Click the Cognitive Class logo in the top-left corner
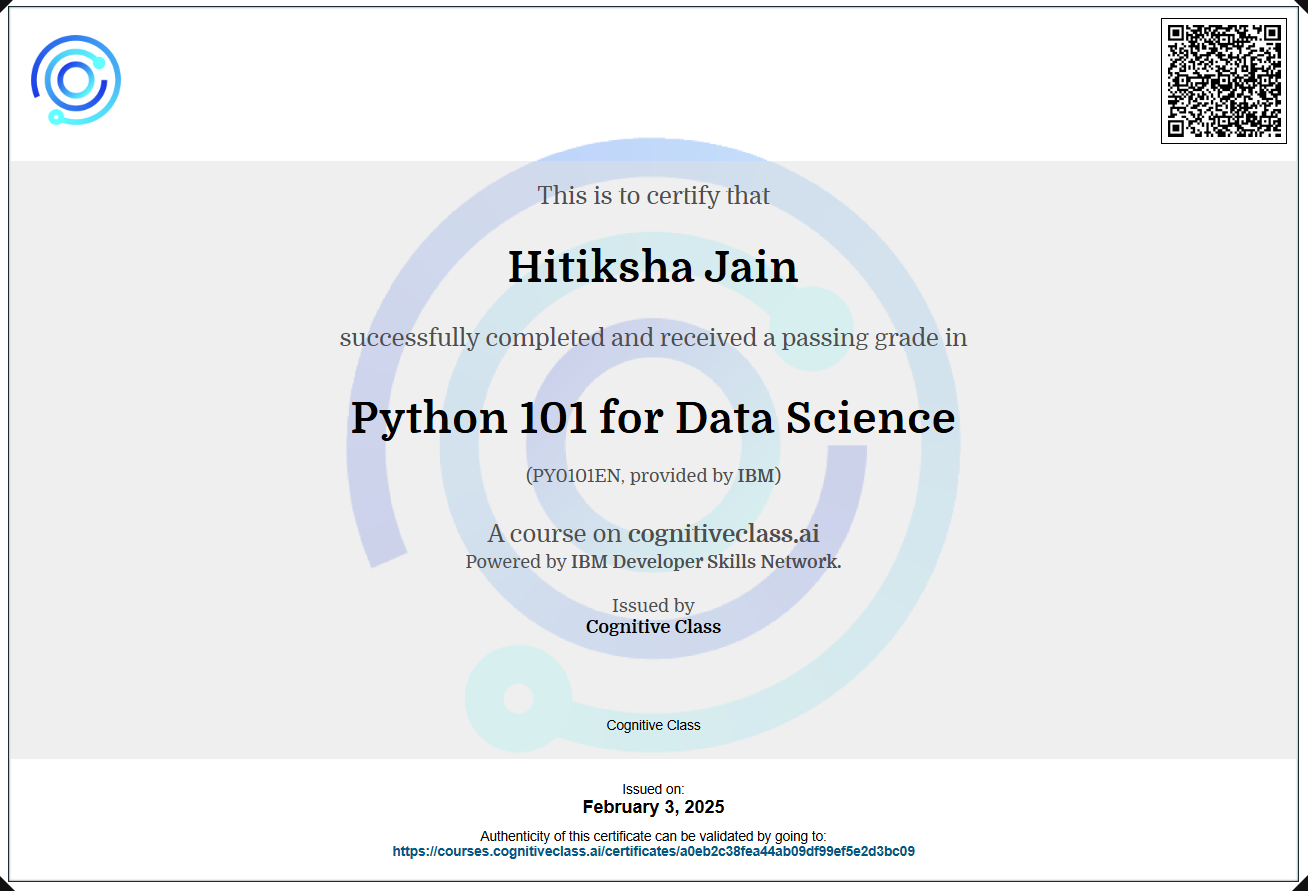This screenshot has height=891, width=1308. pos(76,80)
